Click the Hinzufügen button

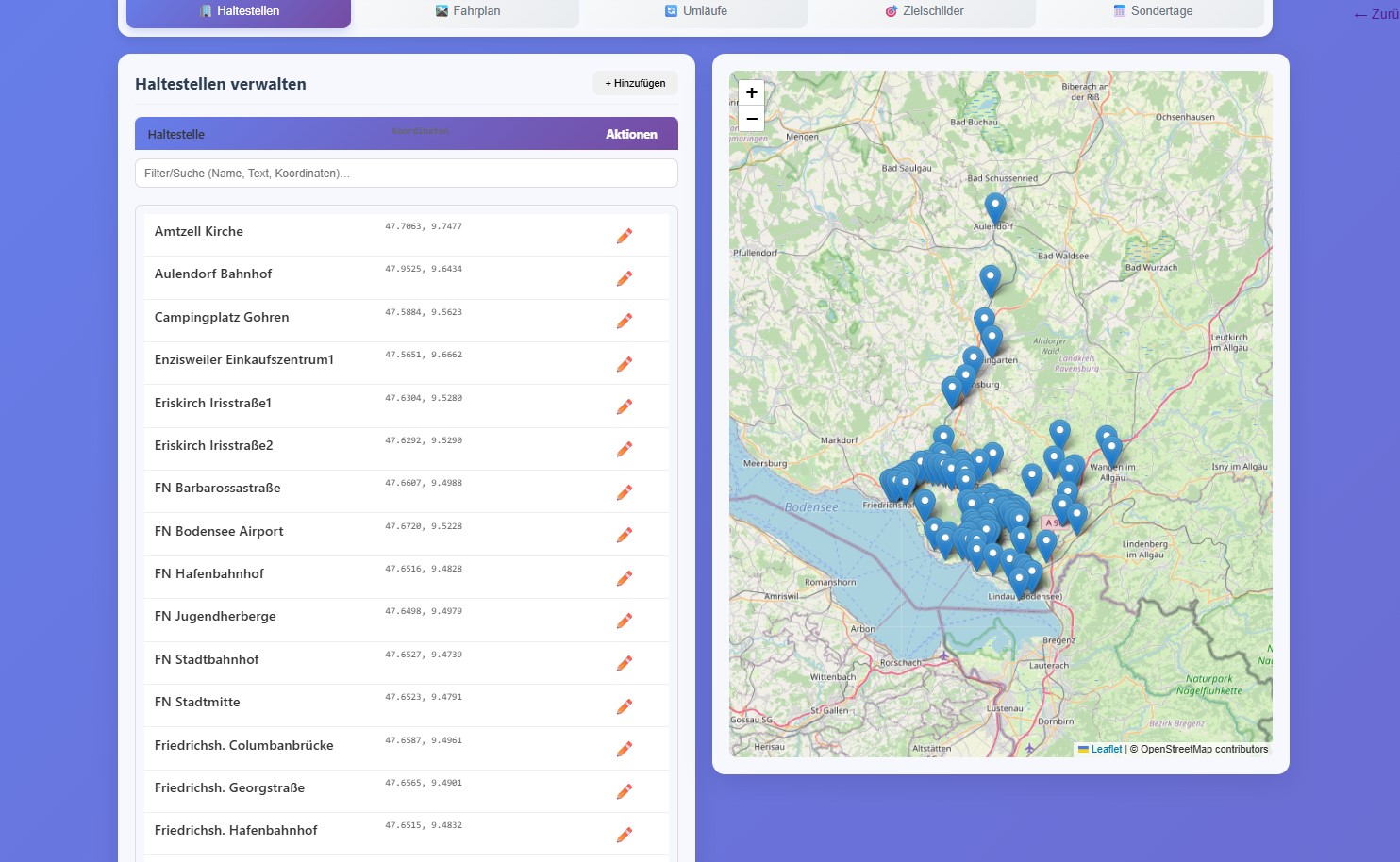pos(635,83)
